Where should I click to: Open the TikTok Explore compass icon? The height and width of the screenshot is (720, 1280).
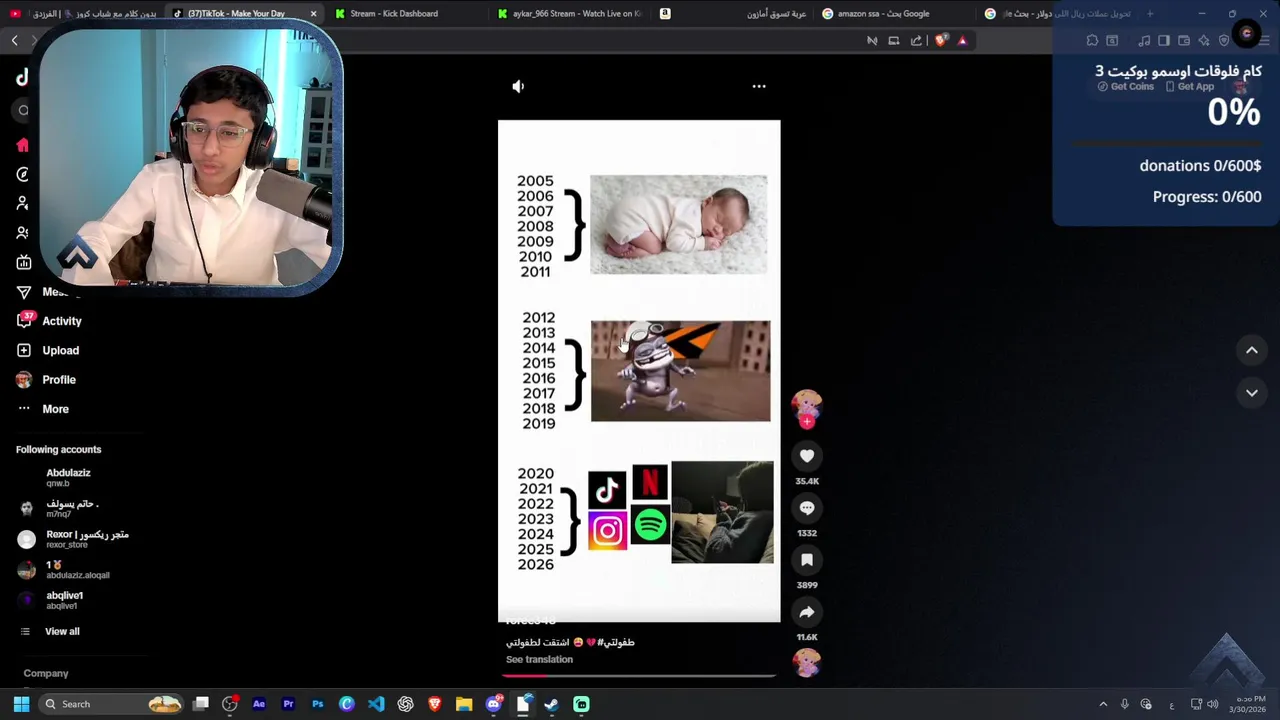point(23,174)
